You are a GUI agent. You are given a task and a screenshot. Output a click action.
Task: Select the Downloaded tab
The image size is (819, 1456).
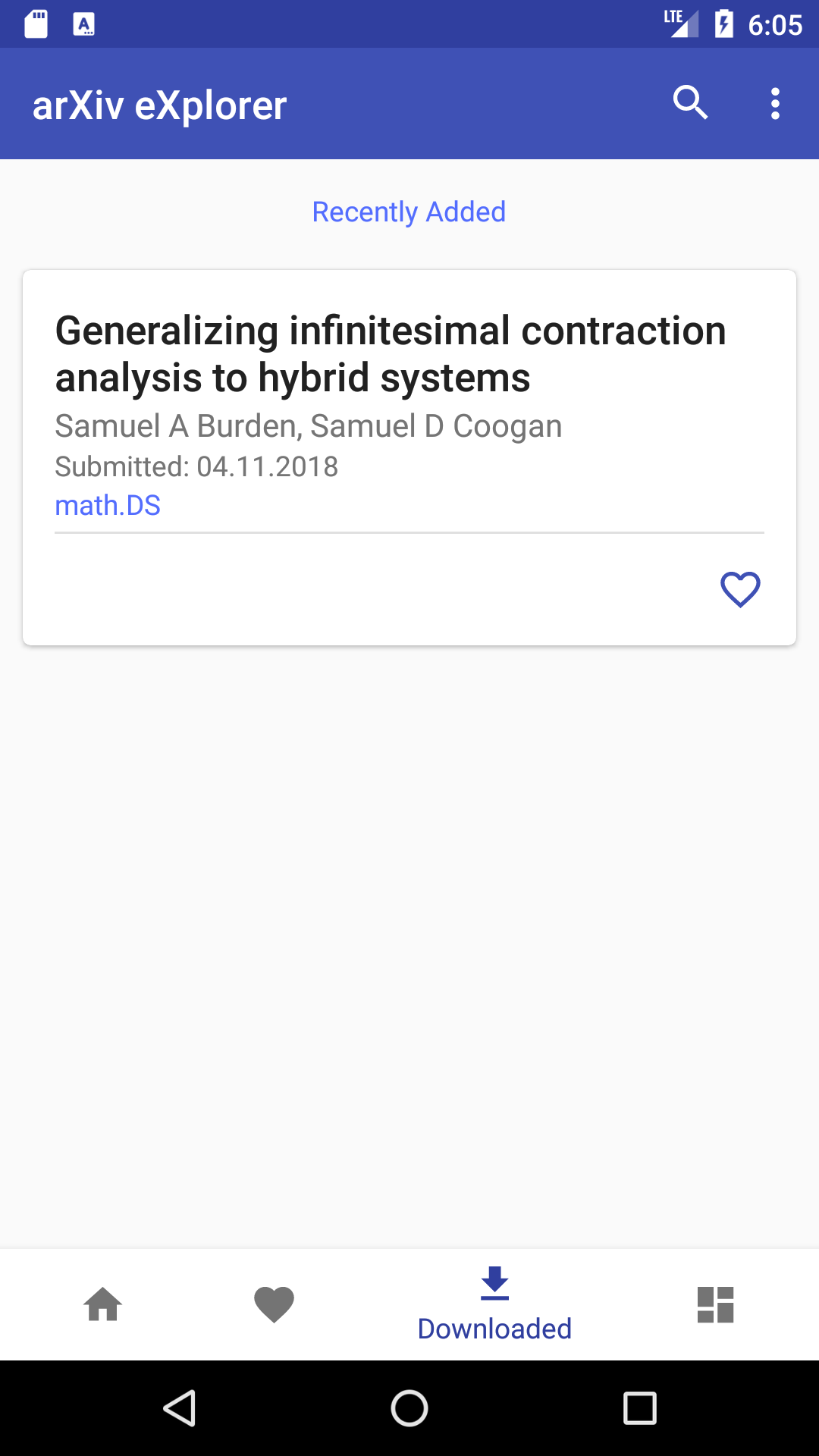(x=494, y=1304)
